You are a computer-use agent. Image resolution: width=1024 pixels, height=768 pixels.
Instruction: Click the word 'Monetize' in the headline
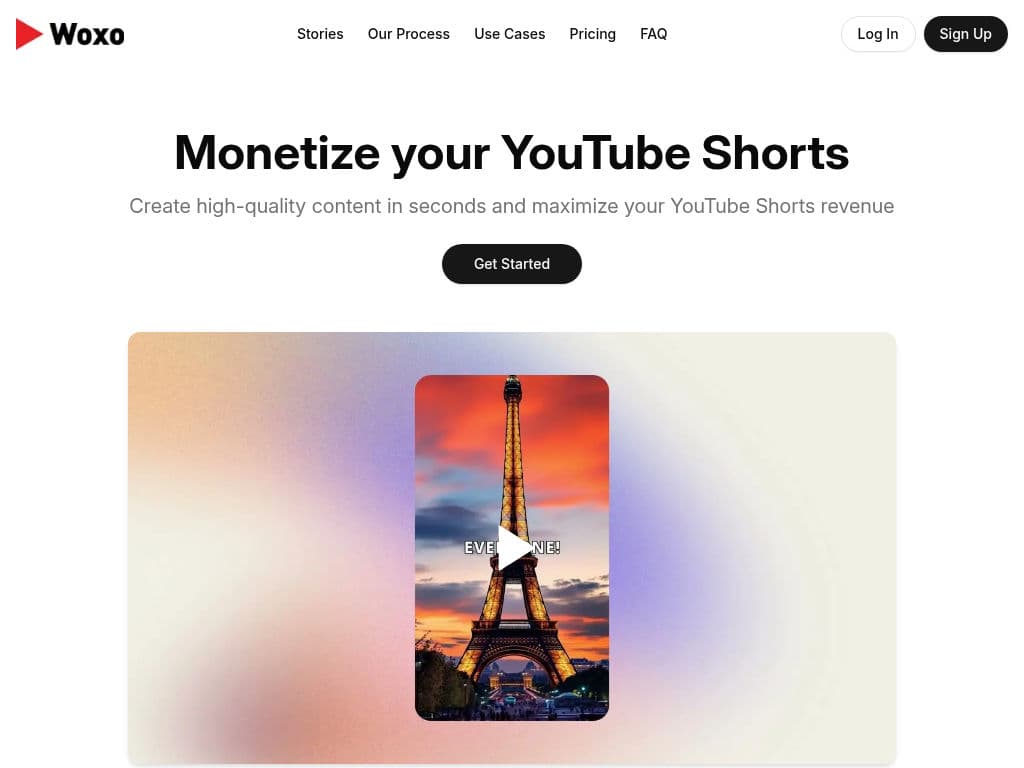[x=277, y=153]
